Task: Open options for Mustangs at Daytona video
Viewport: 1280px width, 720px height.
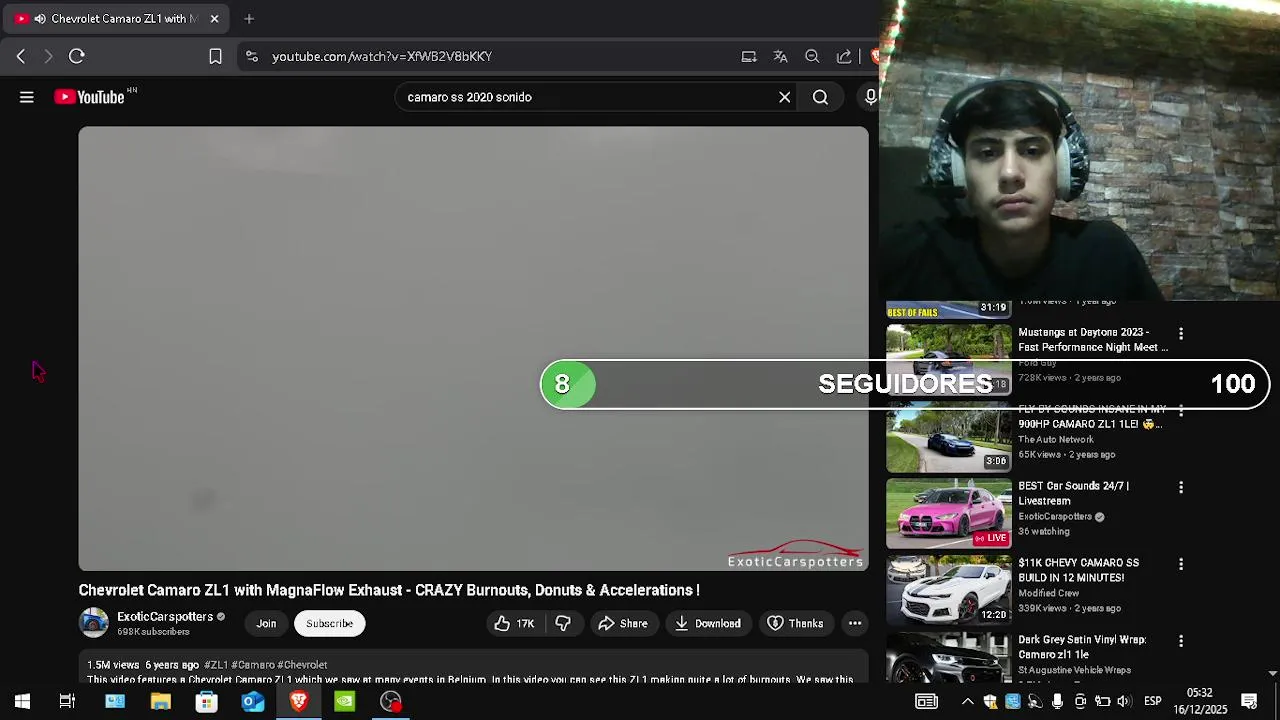Action: point(1181,333)
